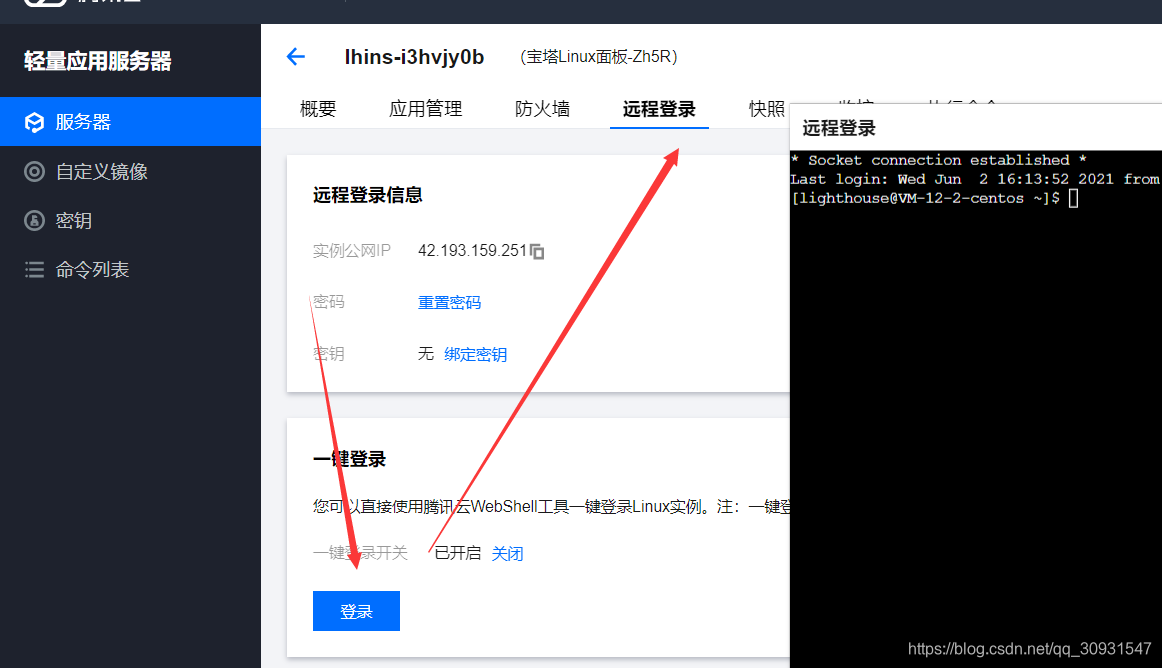
Task: Click the 远程登录信息 card heading
Action: click(x=368, y=195)
